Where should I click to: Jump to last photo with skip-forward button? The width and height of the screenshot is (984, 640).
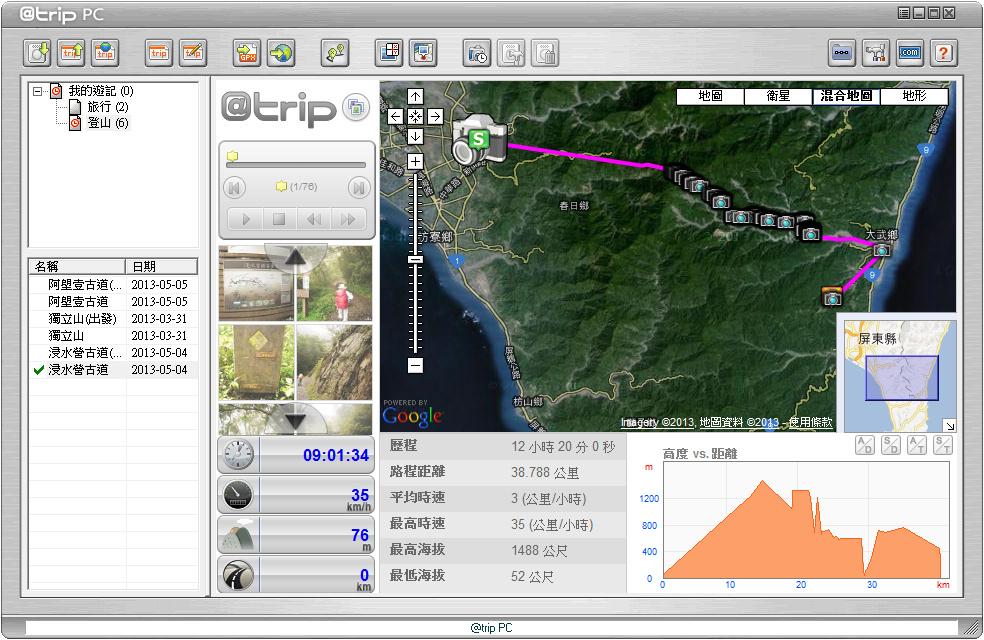point(359,188)
